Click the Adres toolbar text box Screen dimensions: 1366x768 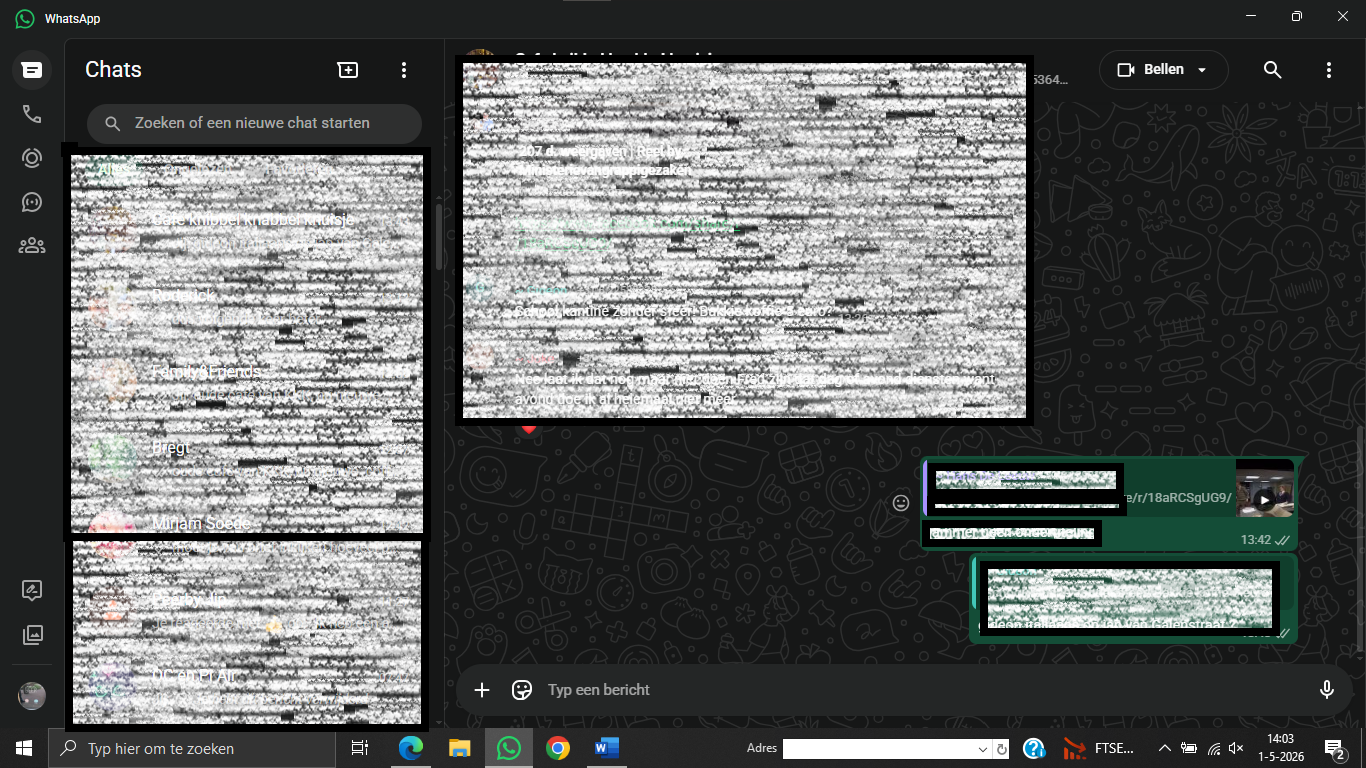pos(879,749)
